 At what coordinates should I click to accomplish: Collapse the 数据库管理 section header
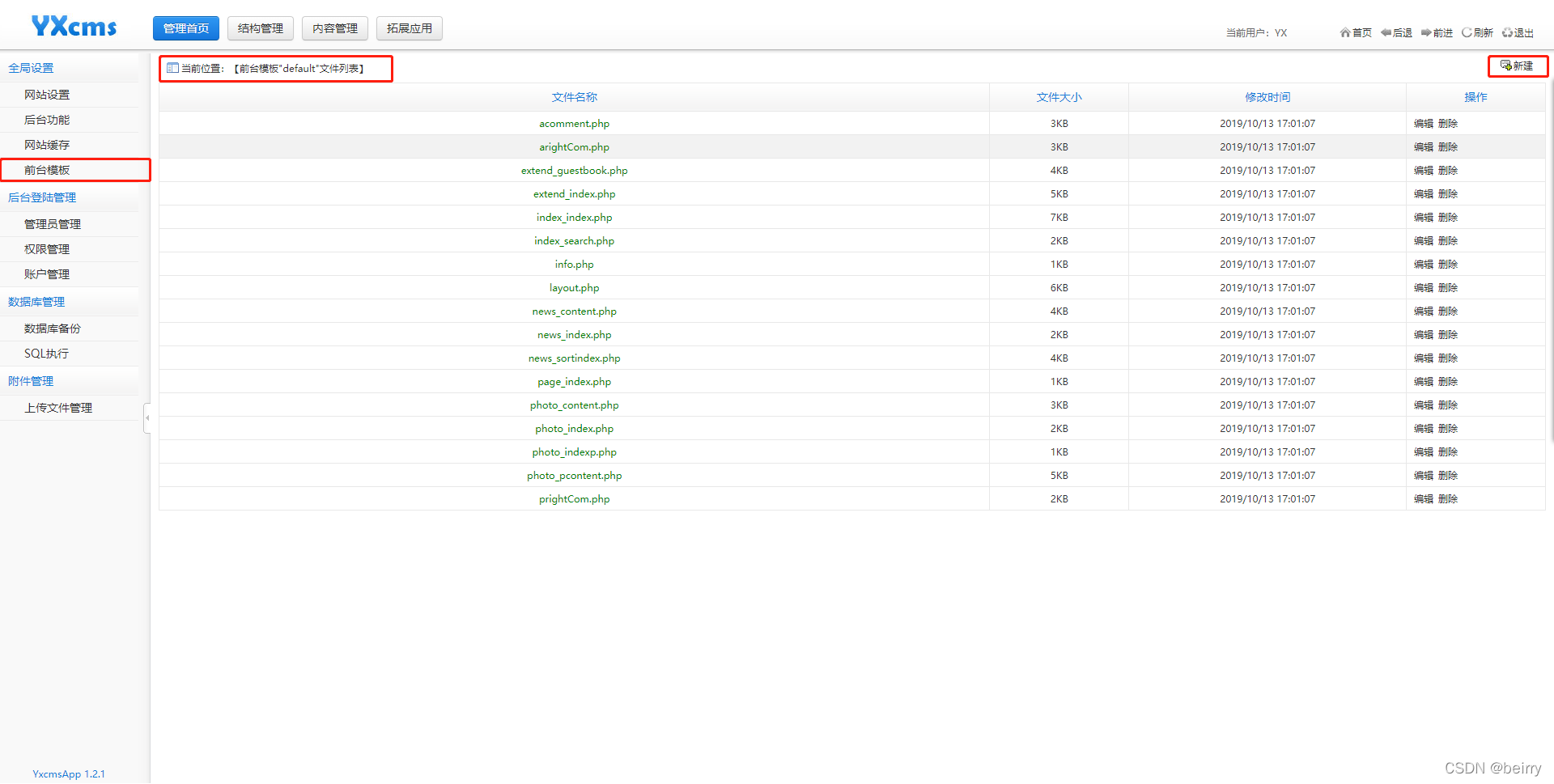pos(36,303)
